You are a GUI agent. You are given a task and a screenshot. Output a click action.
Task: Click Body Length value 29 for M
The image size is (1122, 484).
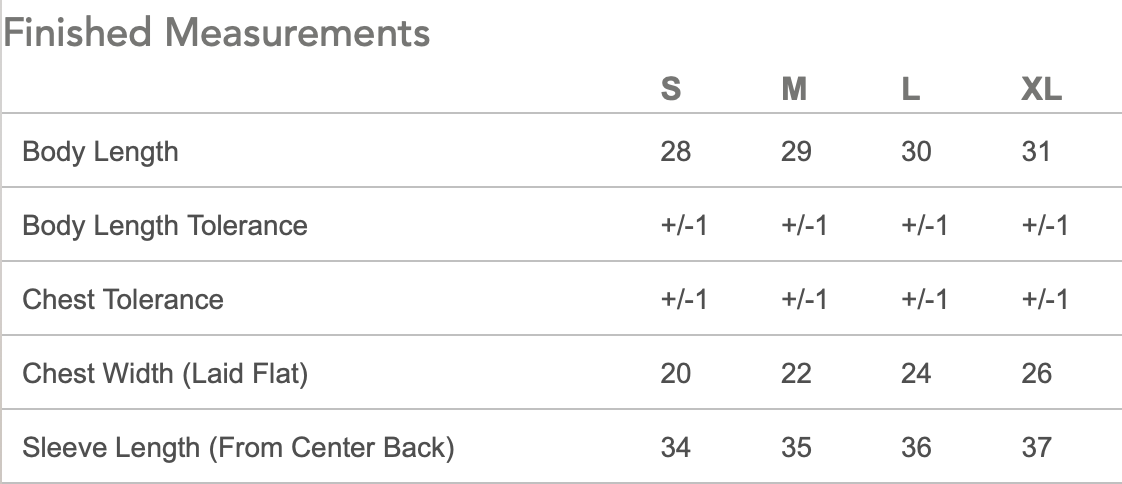[796, 151]
